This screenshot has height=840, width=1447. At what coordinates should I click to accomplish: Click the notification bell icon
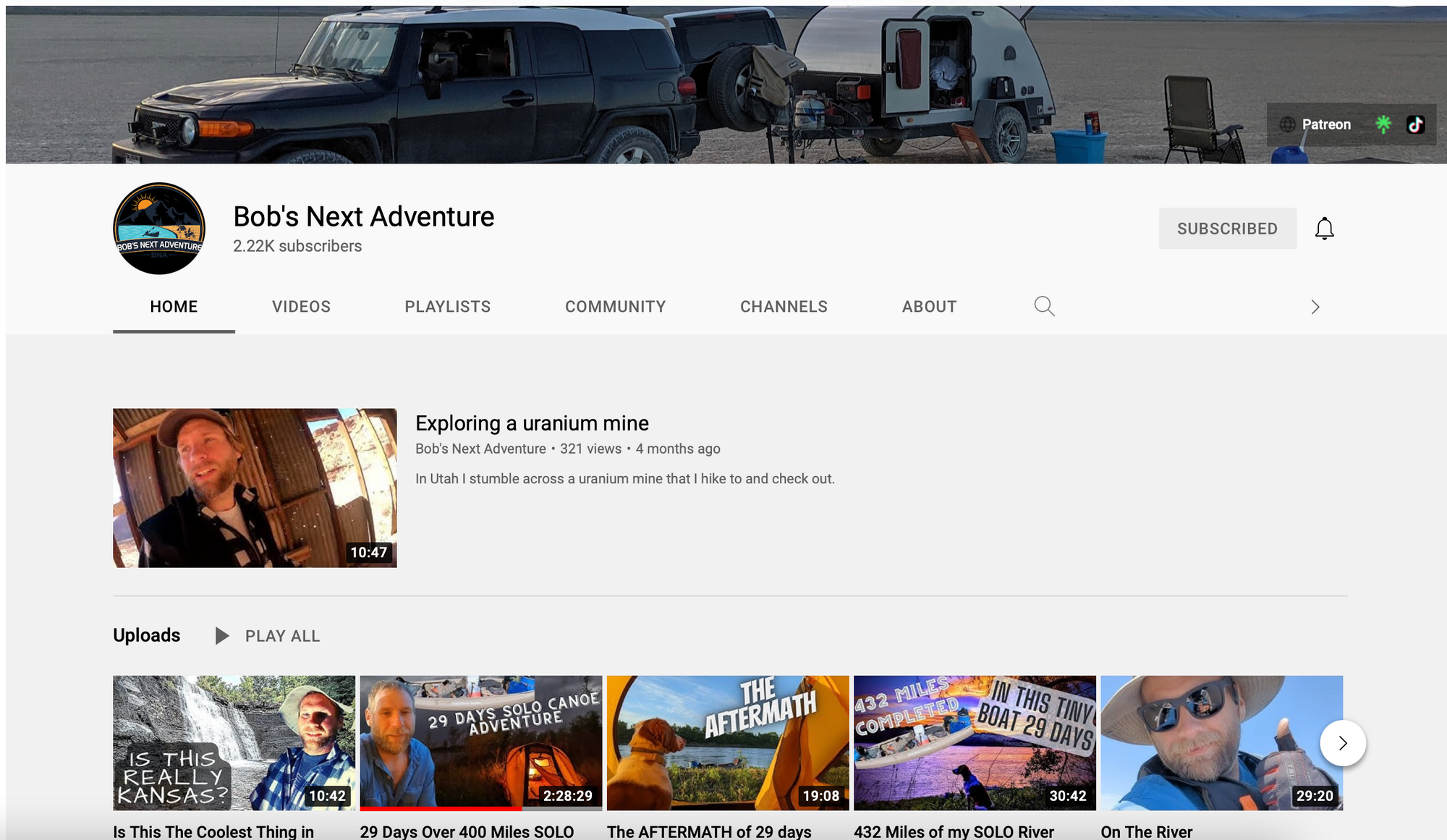(x=1324, y=229)
